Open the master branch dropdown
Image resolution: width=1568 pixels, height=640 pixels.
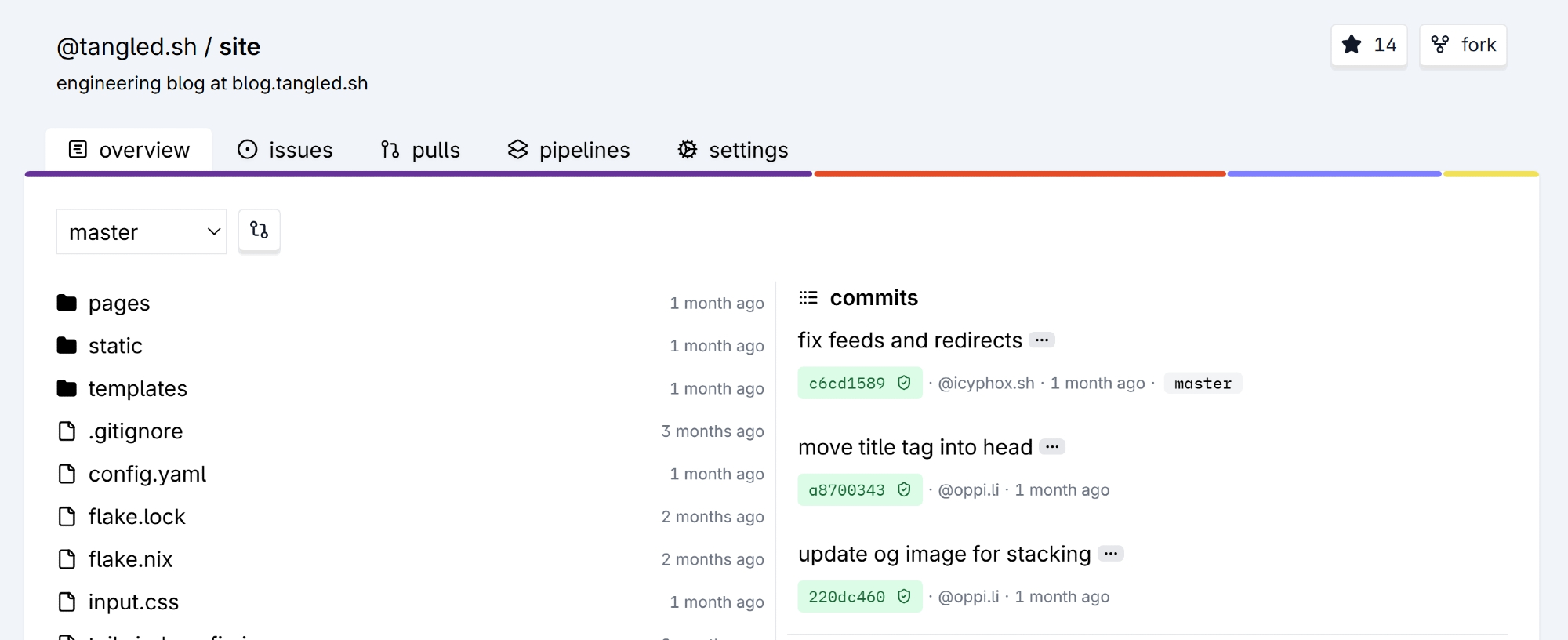tap(141, 232)
